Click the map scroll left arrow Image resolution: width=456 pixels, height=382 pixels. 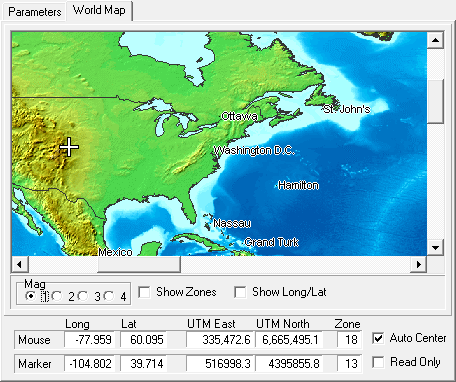20,264
